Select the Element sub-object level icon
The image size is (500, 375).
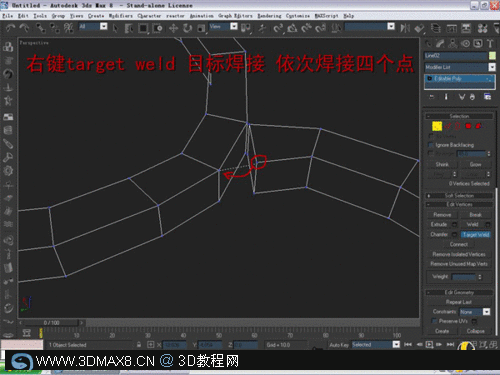479,126
